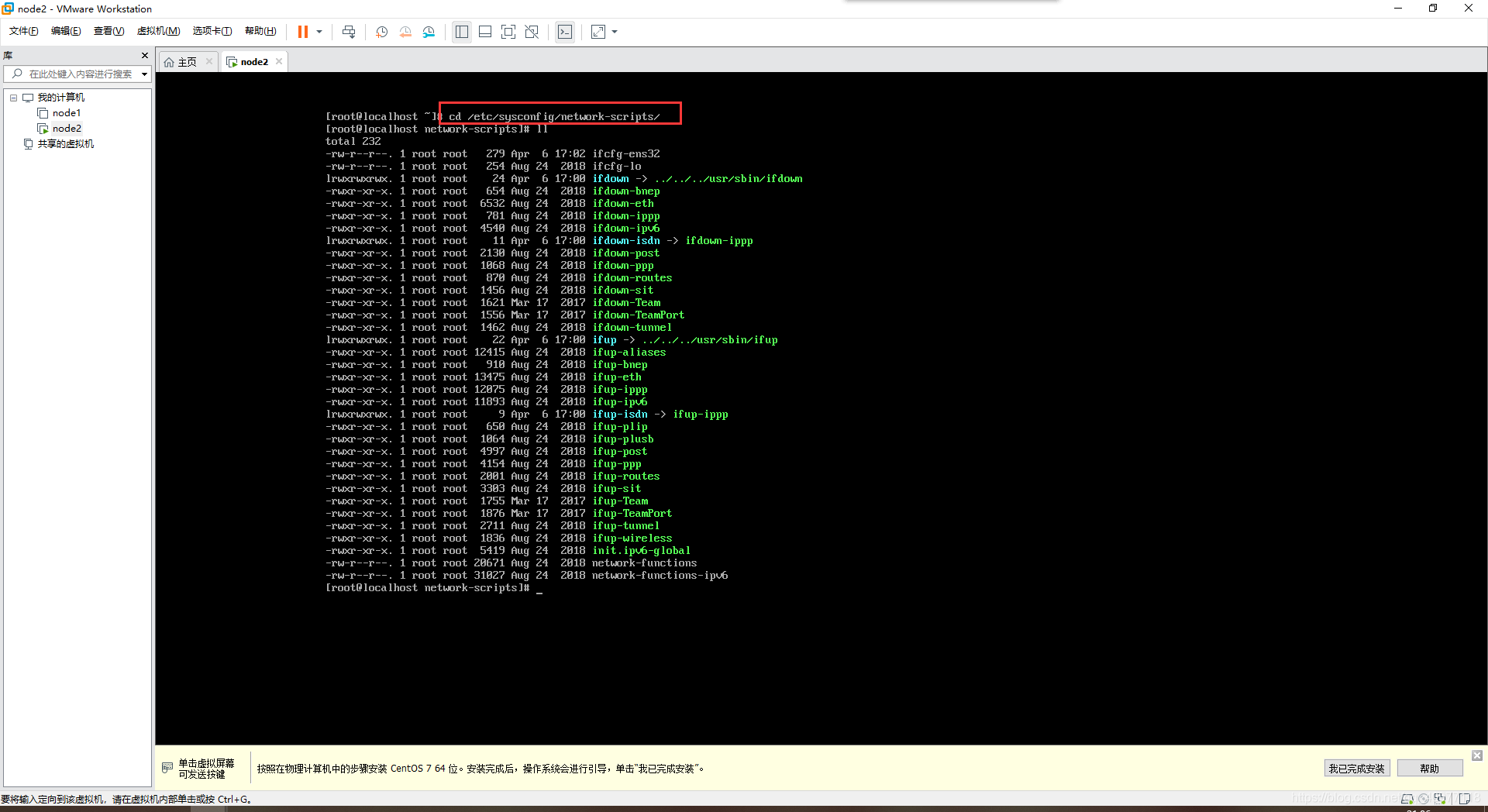Select 我的计算机 in the library tree

[x=60, y=98]
